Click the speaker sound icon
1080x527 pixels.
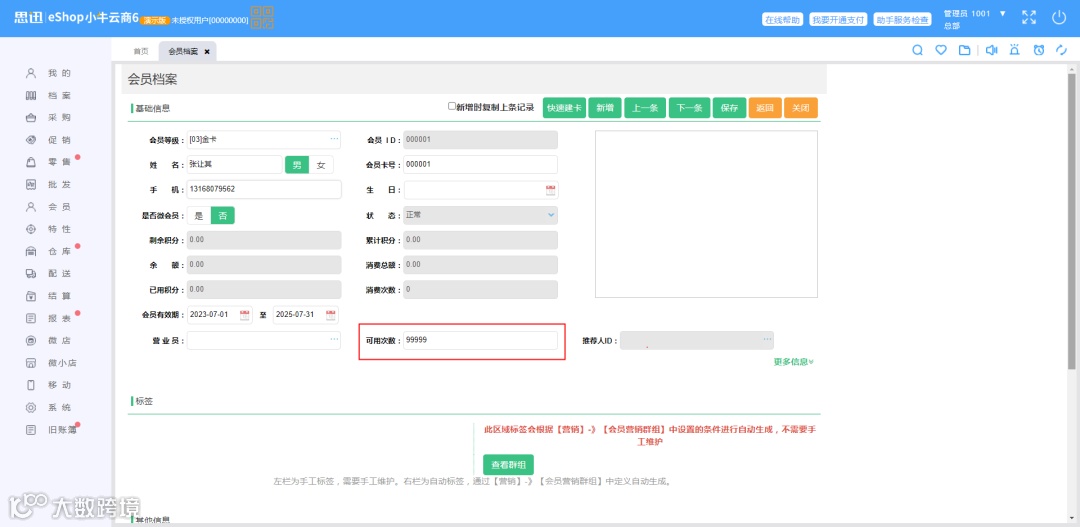(992, 50)
